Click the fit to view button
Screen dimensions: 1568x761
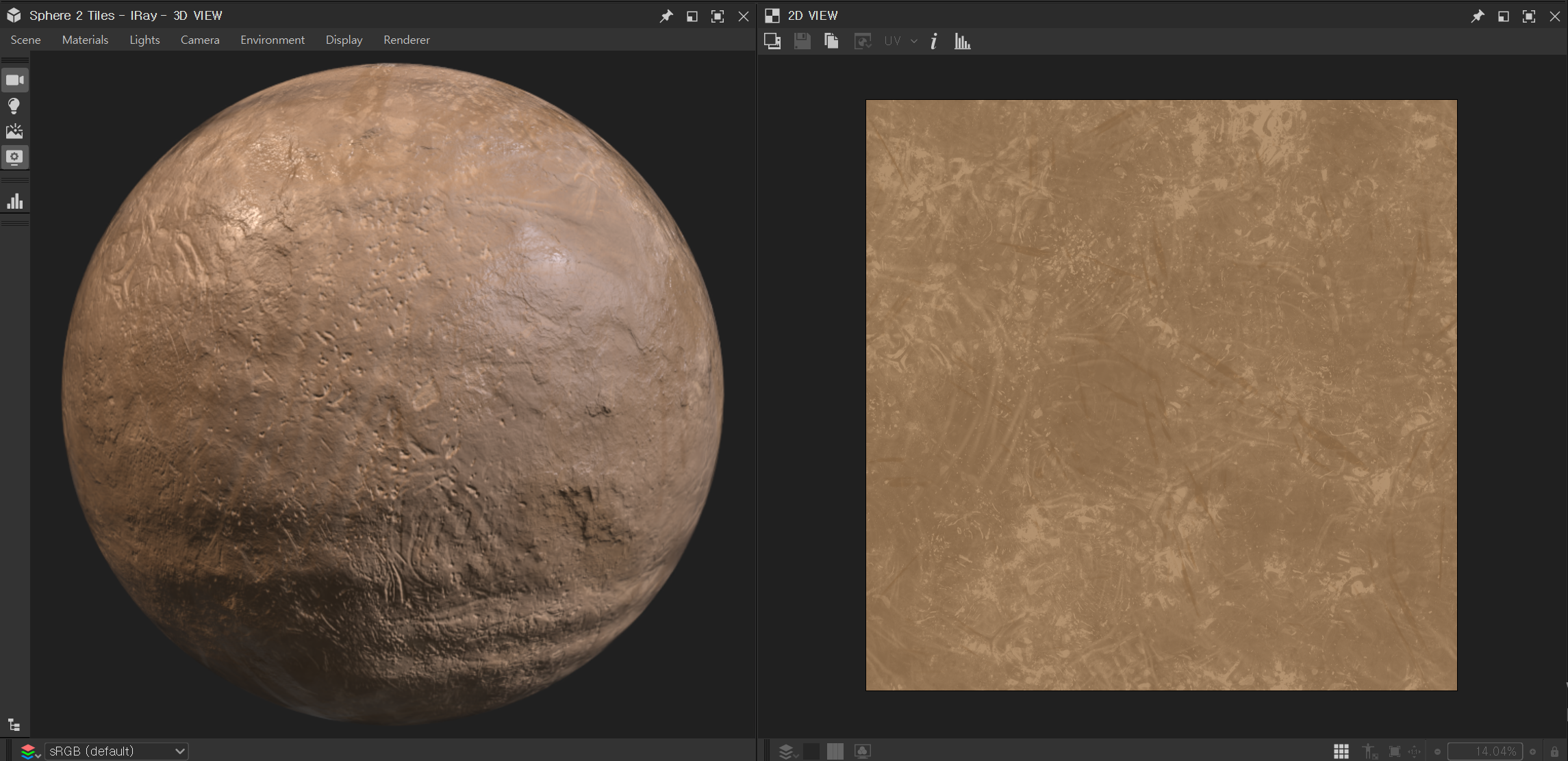[x=1394, y=751]
